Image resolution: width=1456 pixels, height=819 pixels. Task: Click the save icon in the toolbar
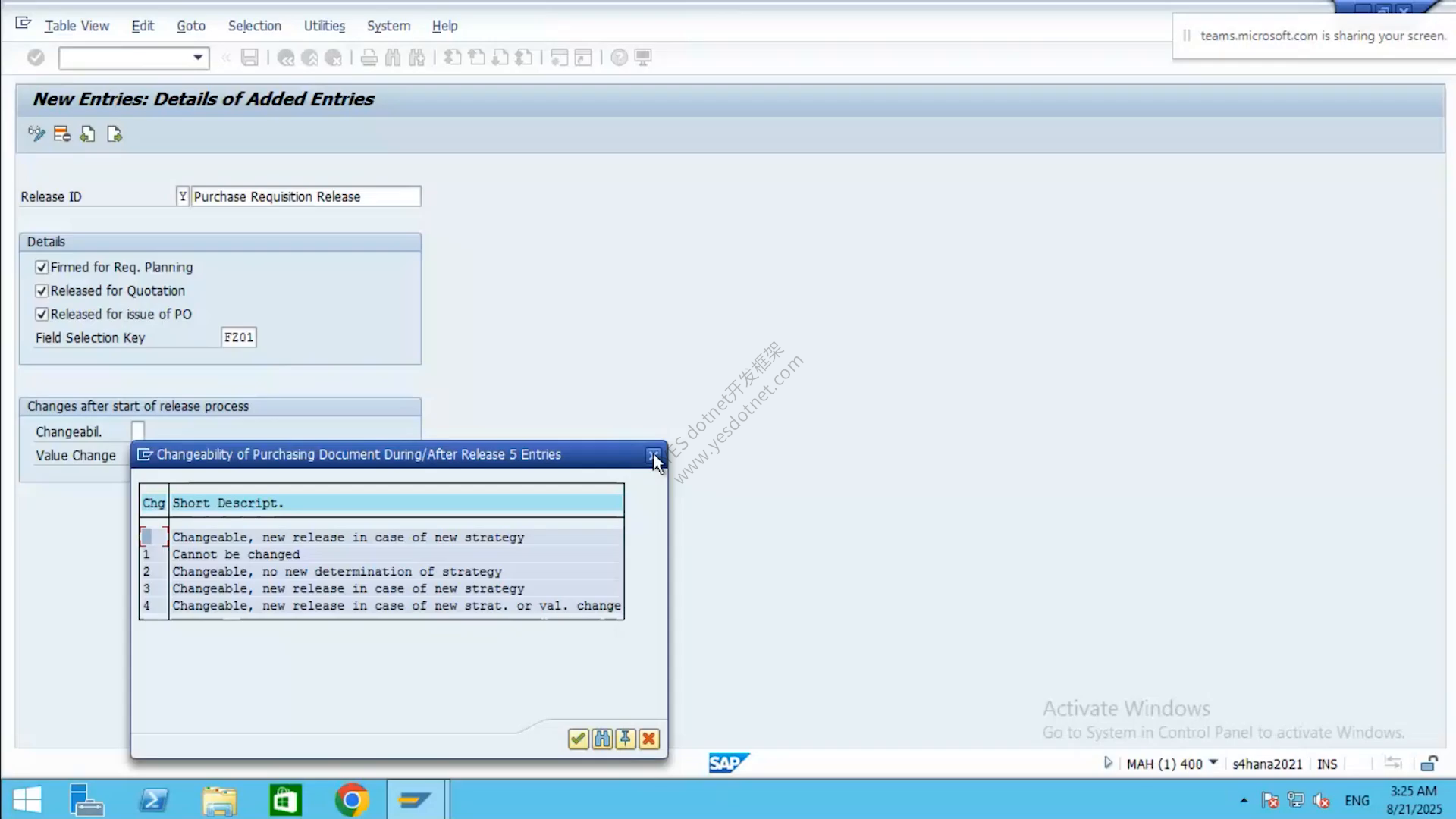coord(249,58)
